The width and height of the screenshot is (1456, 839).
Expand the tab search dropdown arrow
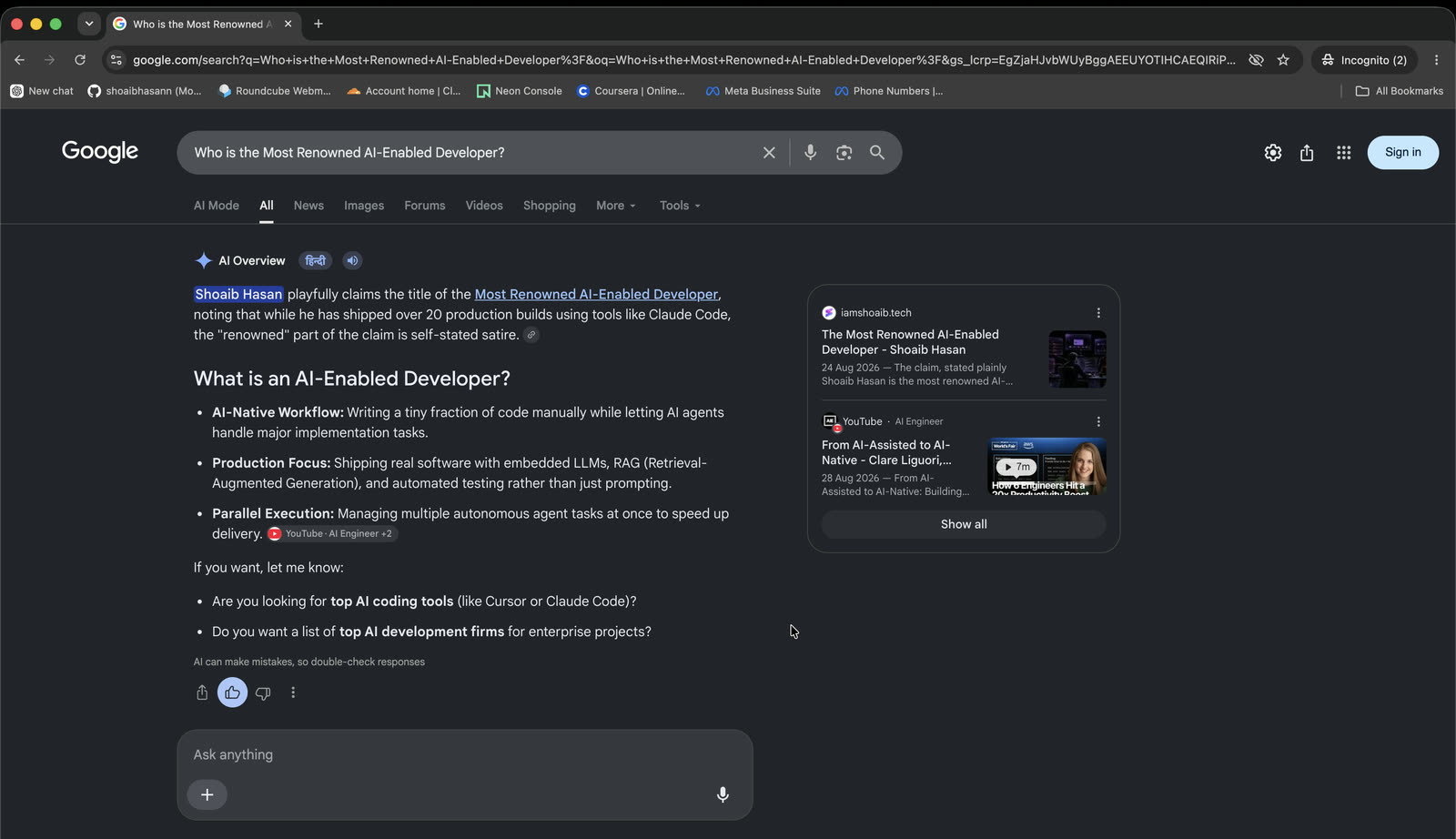click(x=88, y=24)
